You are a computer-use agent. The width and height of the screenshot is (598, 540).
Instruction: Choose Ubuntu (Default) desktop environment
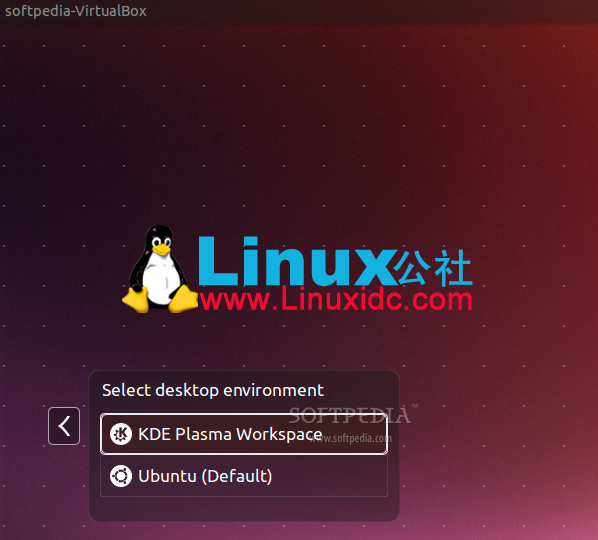244,476
